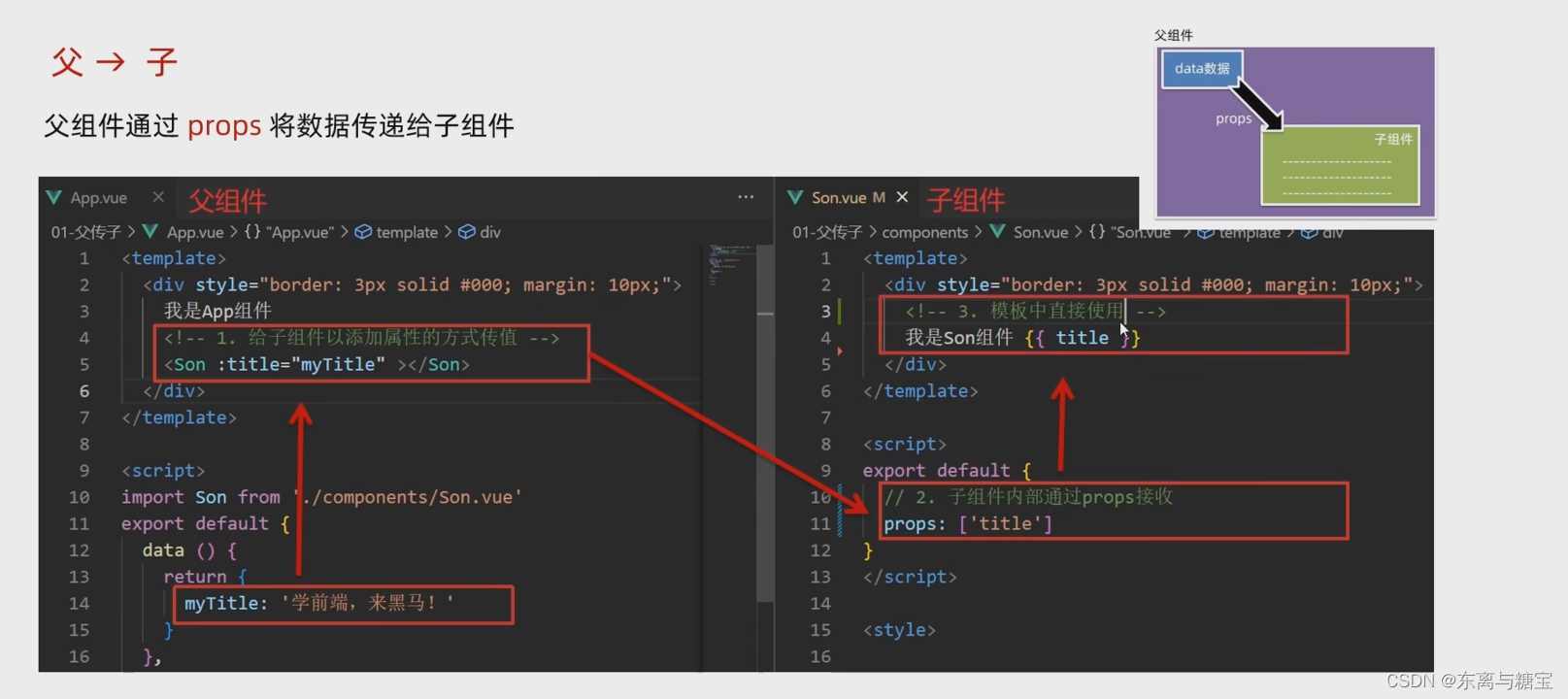Click the "data数据" box in the diagram

1202,69
